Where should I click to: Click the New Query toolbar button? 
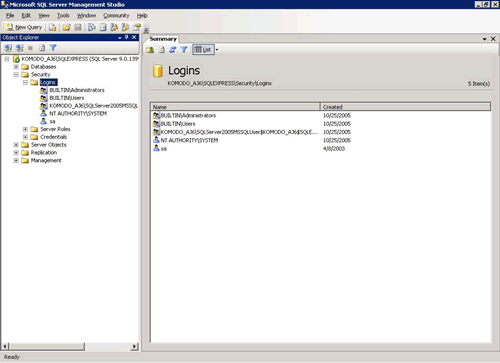point(25,27)
